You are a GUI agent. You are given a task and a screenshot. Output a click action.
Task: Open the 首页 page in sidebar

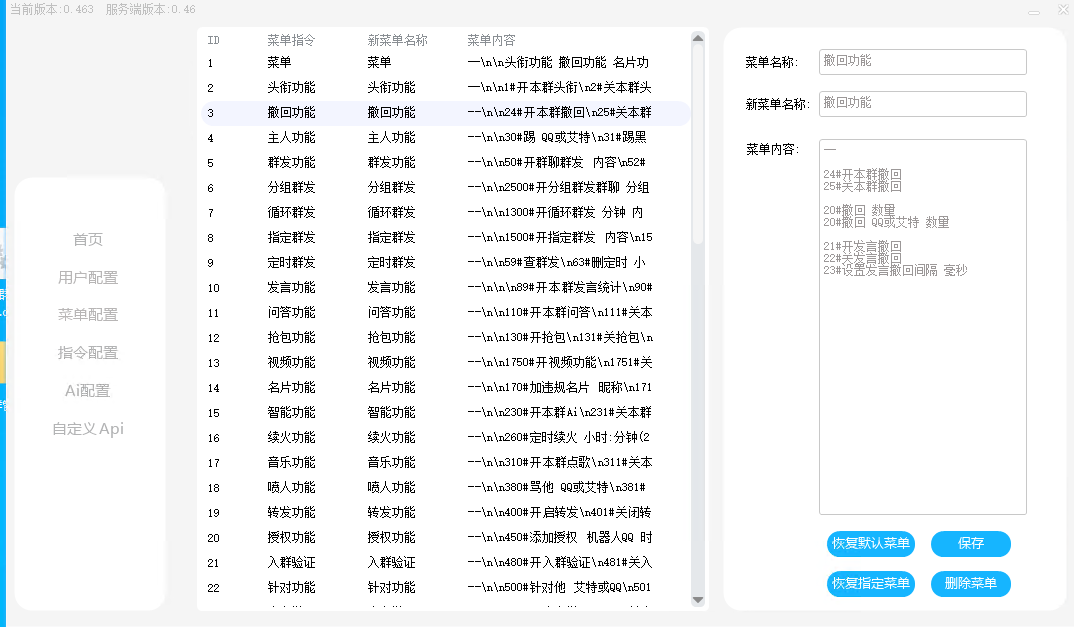88,239
